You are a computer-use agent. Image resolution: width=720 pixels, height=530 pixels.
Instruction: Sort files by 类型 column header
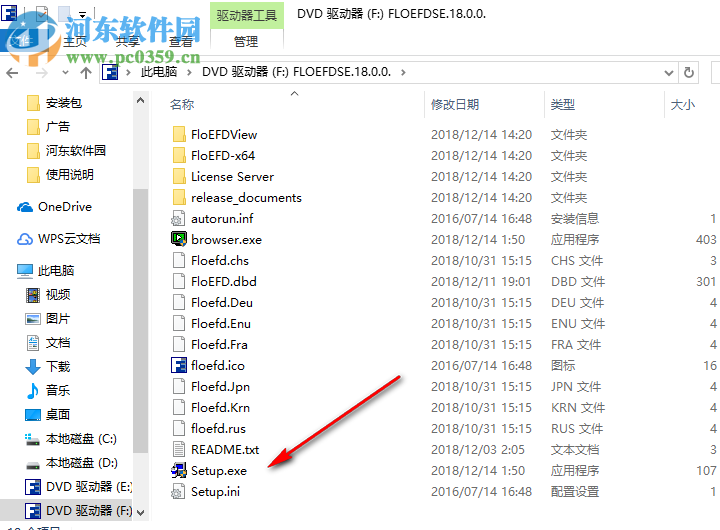pyautogui.click(x=563, y=105)
